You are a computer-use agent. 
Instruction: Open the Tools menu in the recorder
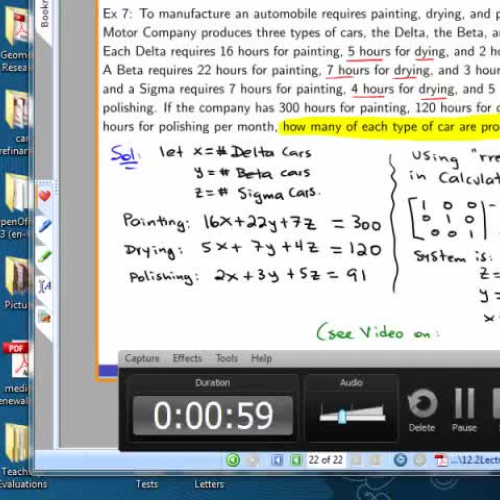[x=227, y=358]
